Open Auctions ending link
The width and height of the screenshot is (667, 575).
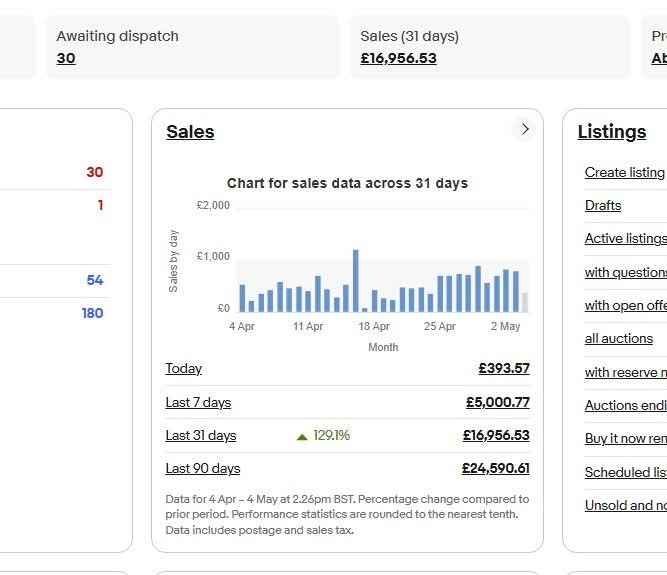coord(626,406)
